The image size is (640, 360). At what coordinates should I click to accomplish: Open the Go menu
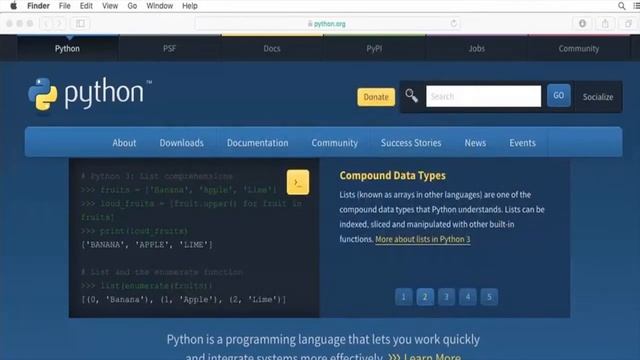132,6
